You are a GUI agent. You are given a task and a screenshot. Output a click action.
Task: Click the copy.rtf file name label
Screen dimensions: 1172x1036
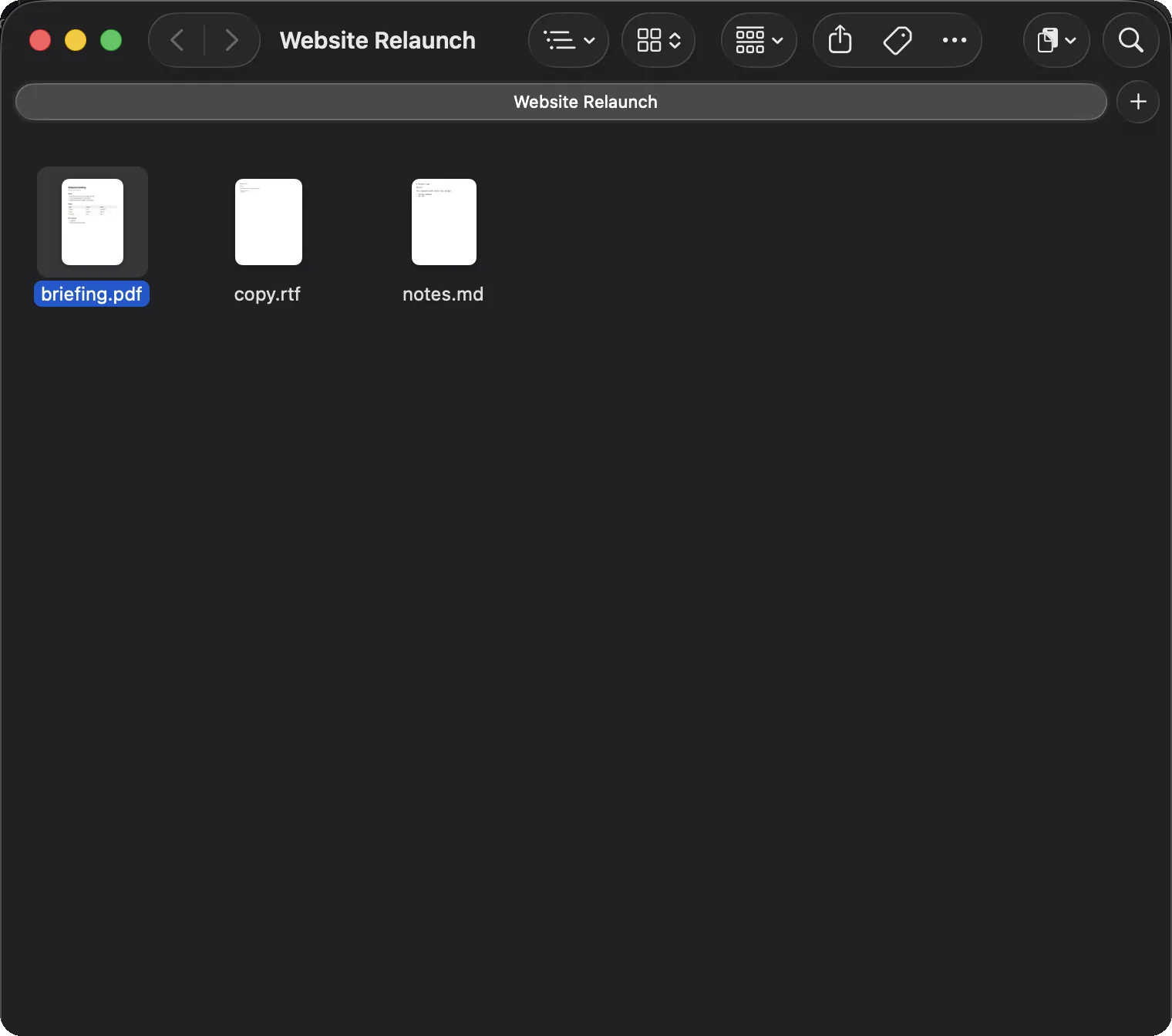268,294
